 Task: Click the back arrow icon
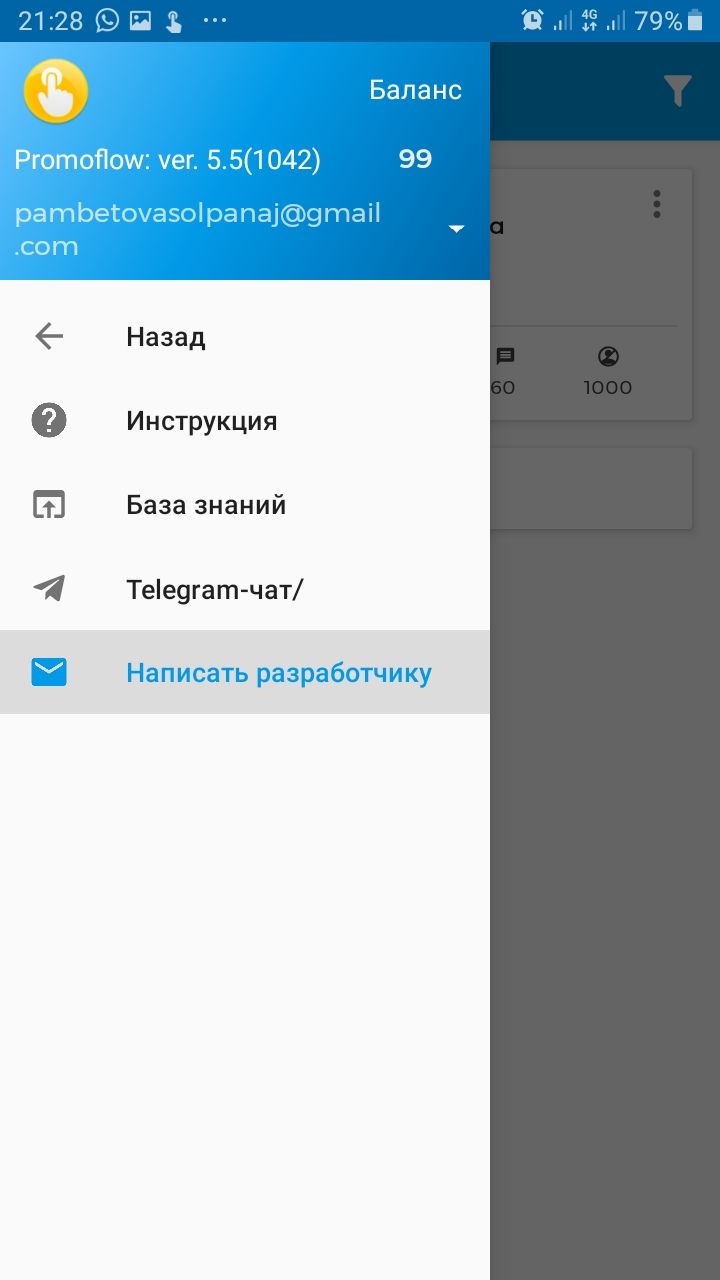pos(49,336)
